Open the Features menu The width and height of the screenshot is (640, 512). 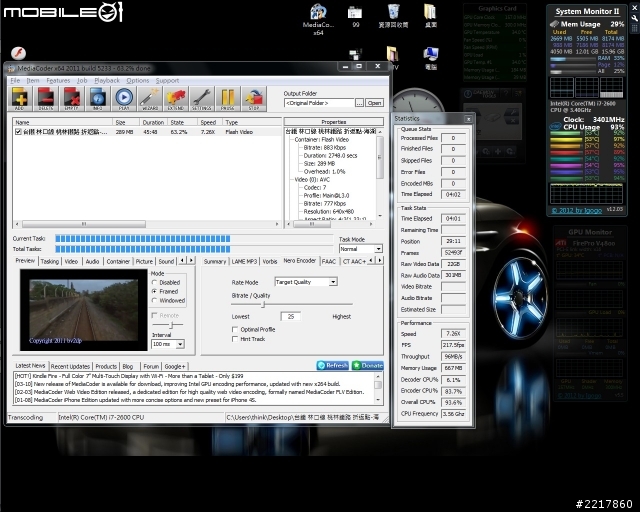click(x=58, y=80)
